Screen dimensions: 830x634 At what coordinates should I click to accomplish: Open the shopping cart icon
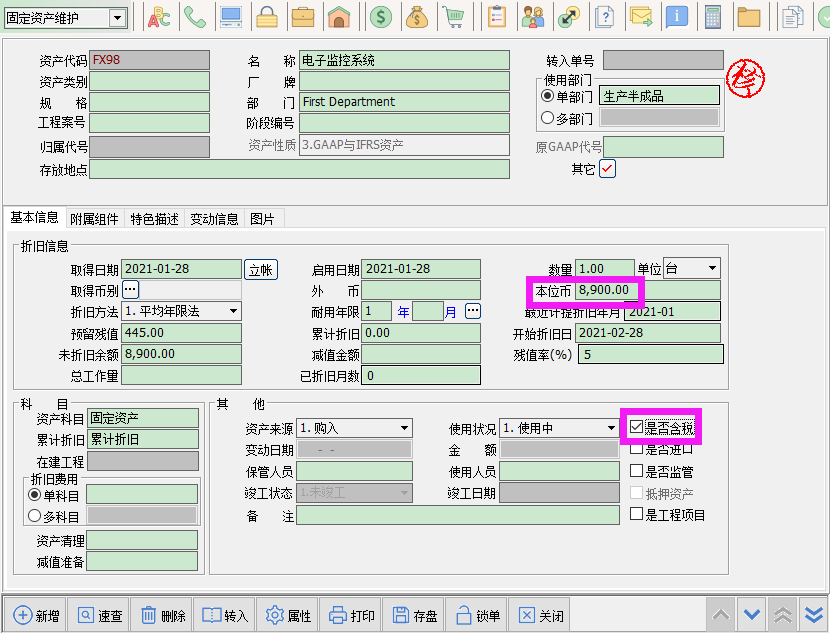point(453,17)
